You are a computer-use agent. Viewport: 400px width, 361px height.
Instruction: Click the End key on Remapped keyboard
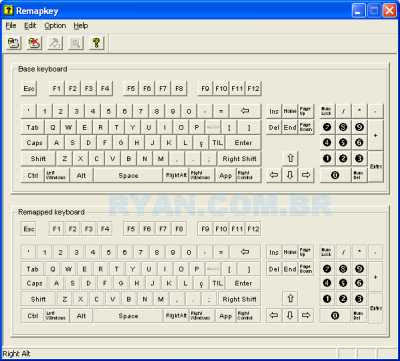point(290,269)
